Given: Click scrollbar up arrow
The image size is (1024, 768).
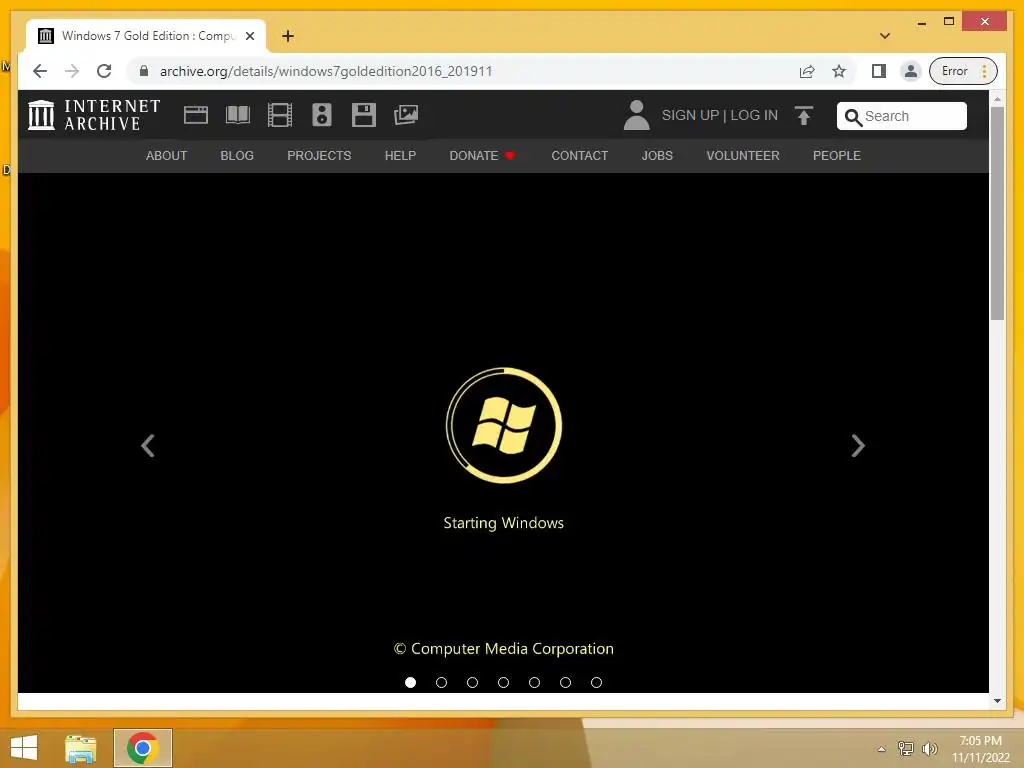Looking at the screenshot, I should (997, 99).
